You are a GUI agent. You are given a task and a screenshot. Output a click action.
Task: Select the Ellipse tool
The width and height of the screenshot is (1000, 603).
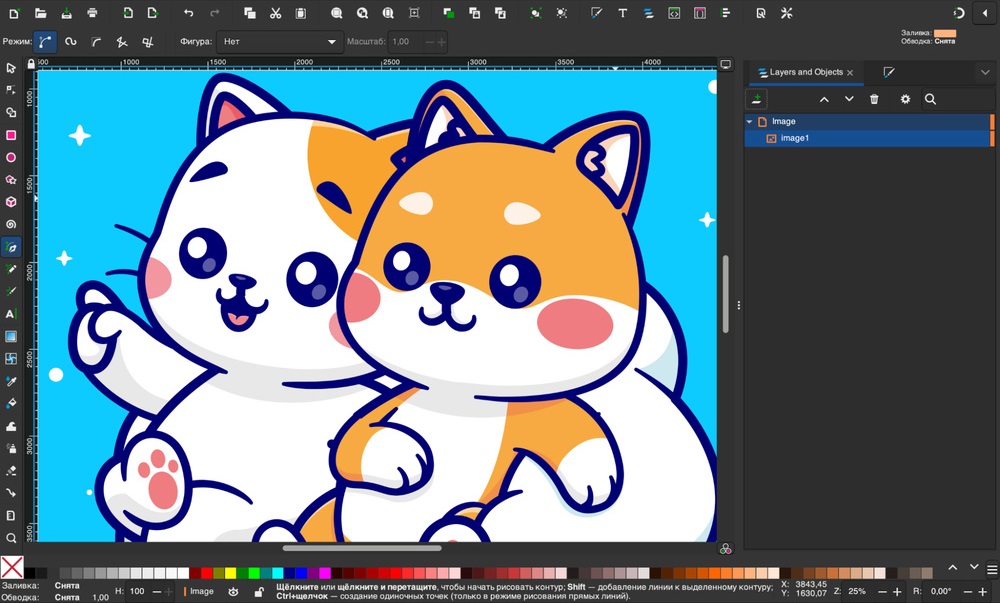[12, 156]
